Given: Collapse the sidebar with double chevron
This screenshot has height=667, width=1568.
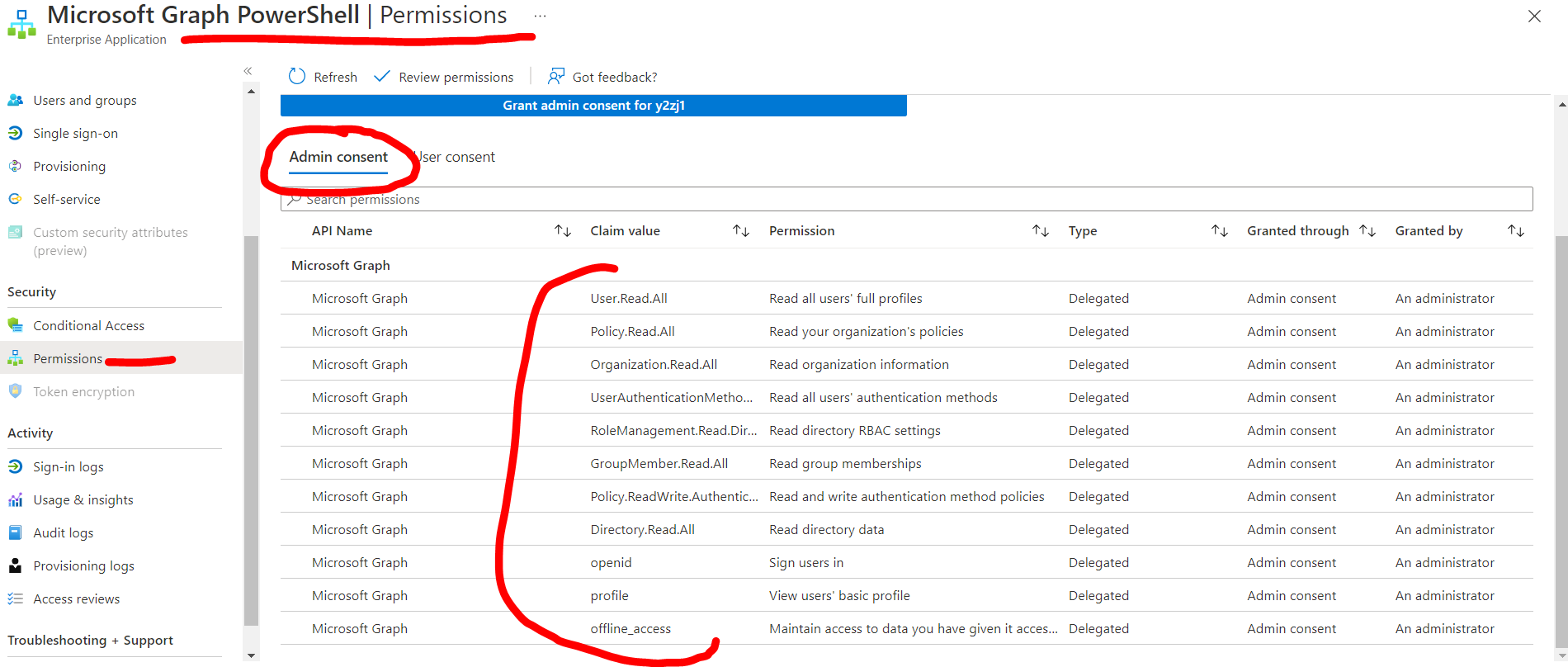Looking at the screenshot, I should coord(248,71).
